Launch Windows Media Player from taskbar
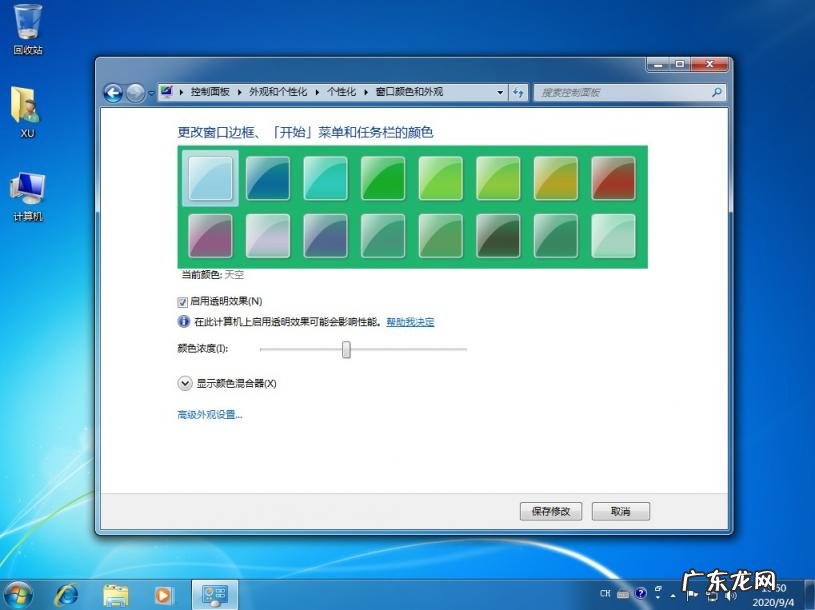This screenshot has height=610, width=815. pyautogui.click(x=163, y=594)
